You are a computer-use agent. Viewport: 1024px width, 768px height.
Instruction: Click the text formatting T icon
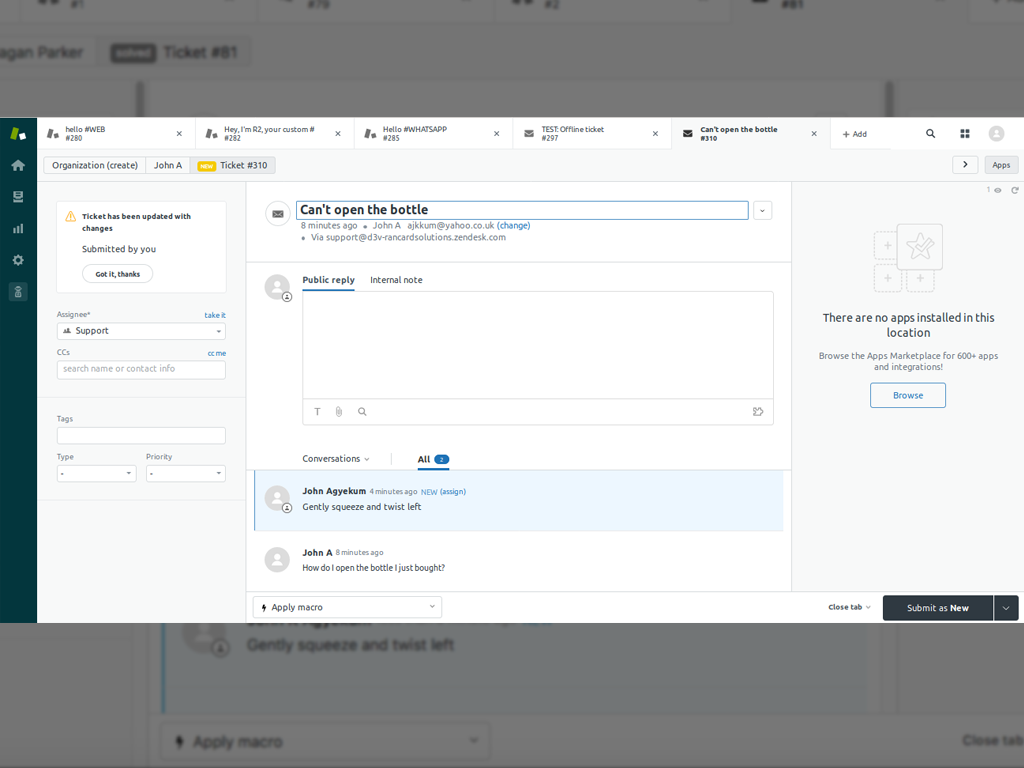318,412
